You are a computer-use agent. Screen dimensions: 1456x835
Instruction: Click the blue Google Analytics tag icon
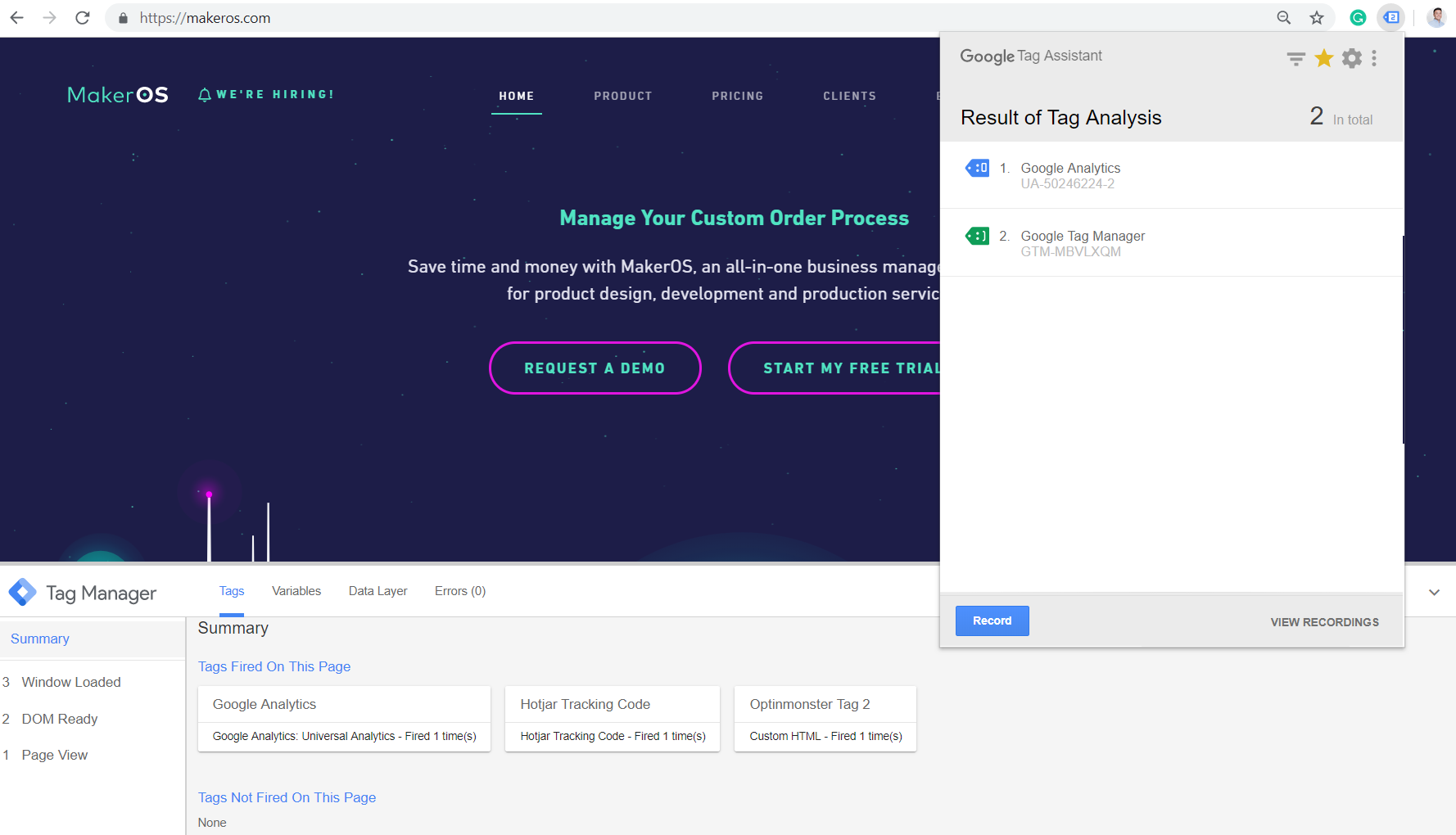click(977, 168)
